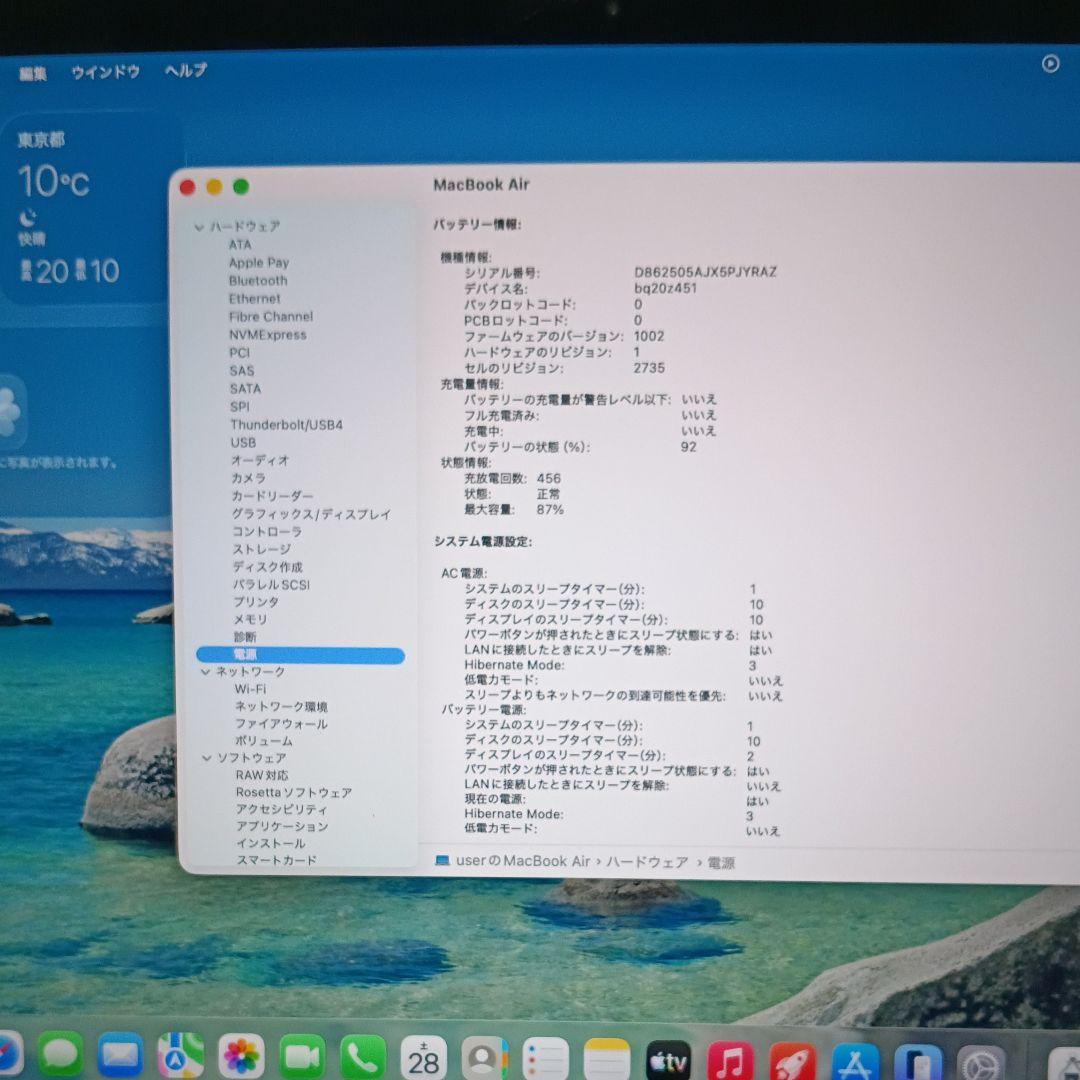
Task: Select PCI in the sidebar
Action: point(239,353)
